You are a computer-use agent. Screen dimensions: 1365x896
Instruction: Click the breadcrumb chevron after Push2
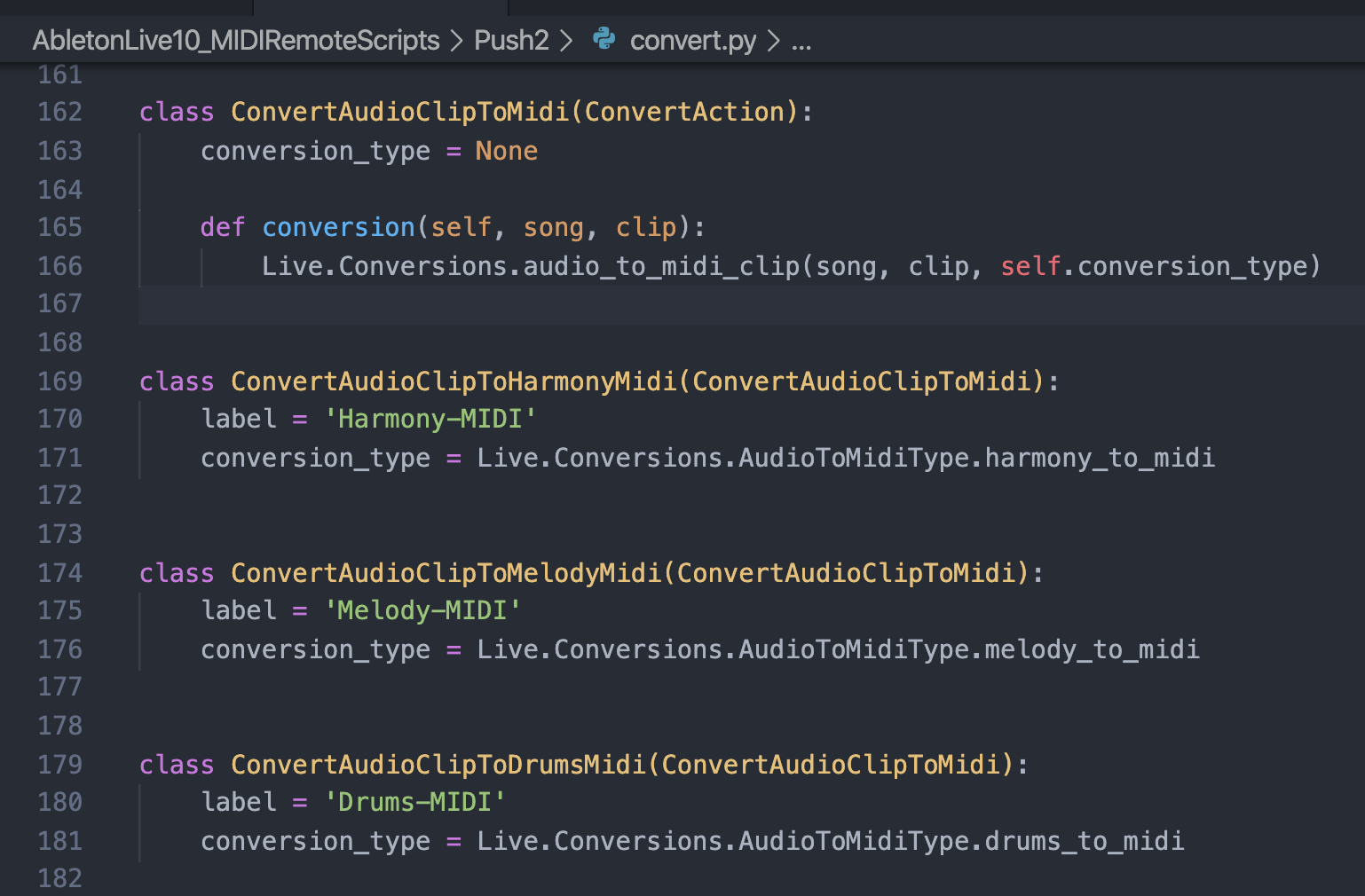565,40
